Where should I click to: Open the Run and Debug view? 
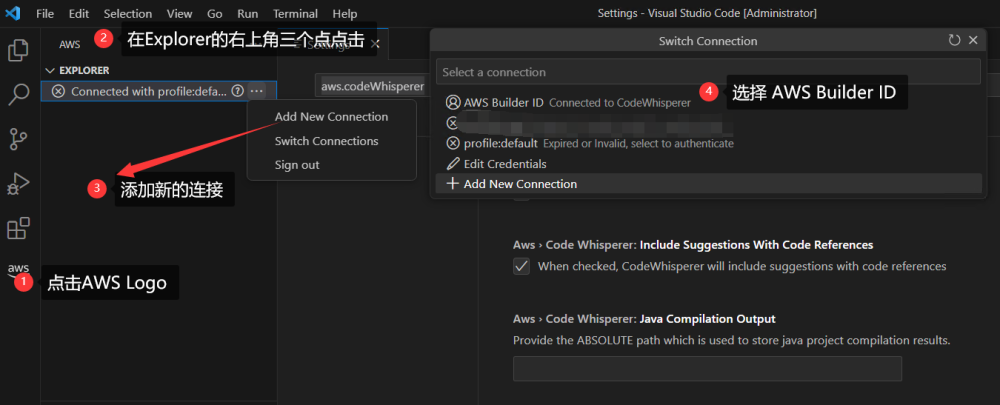pos(18,184)
